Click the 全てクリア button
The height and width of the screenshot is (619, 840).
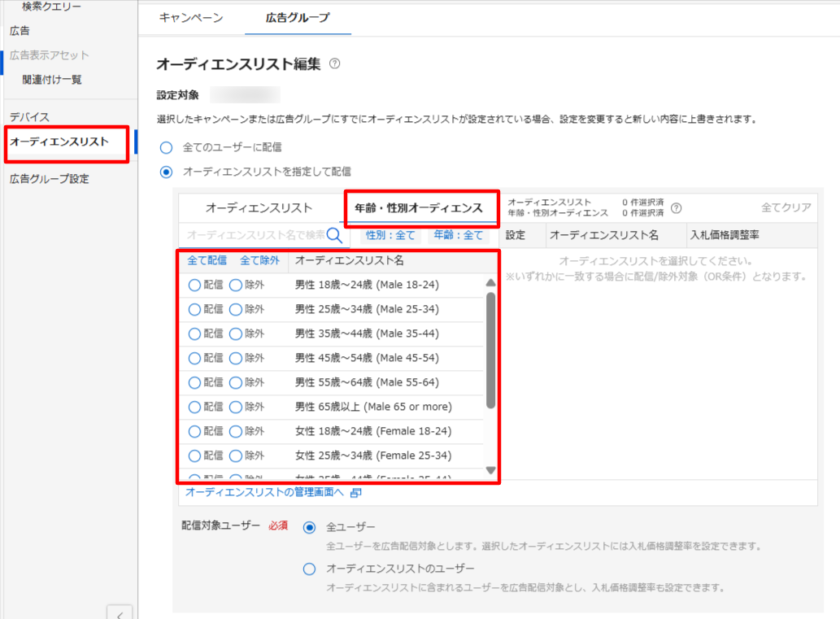[785, 208]
